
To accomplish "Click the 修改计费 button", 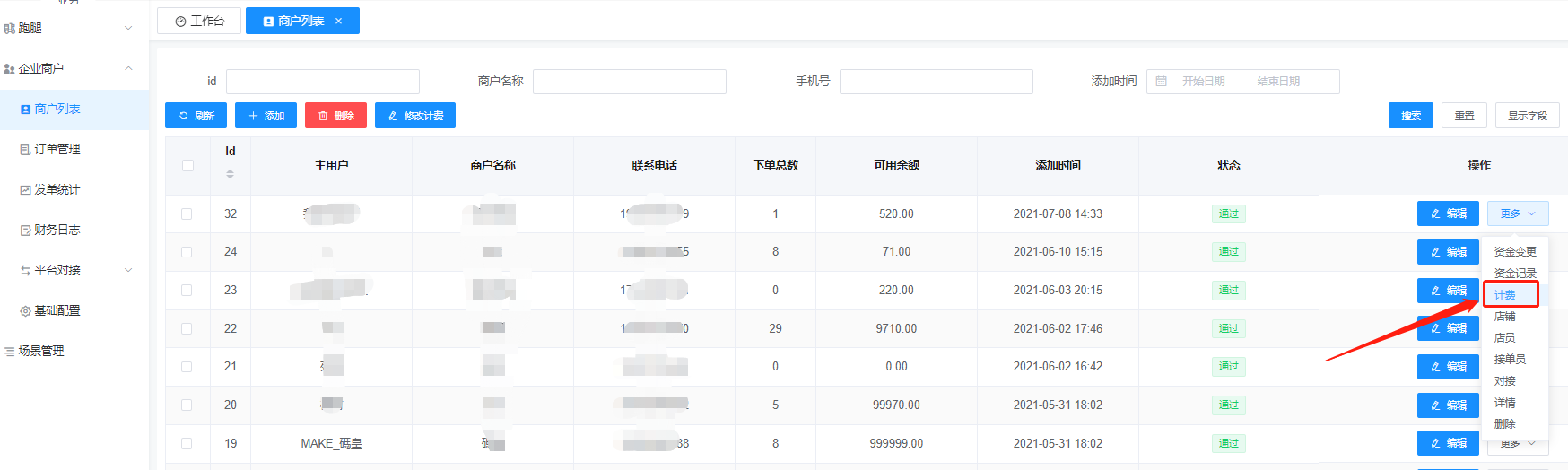I will click(415, 116).
